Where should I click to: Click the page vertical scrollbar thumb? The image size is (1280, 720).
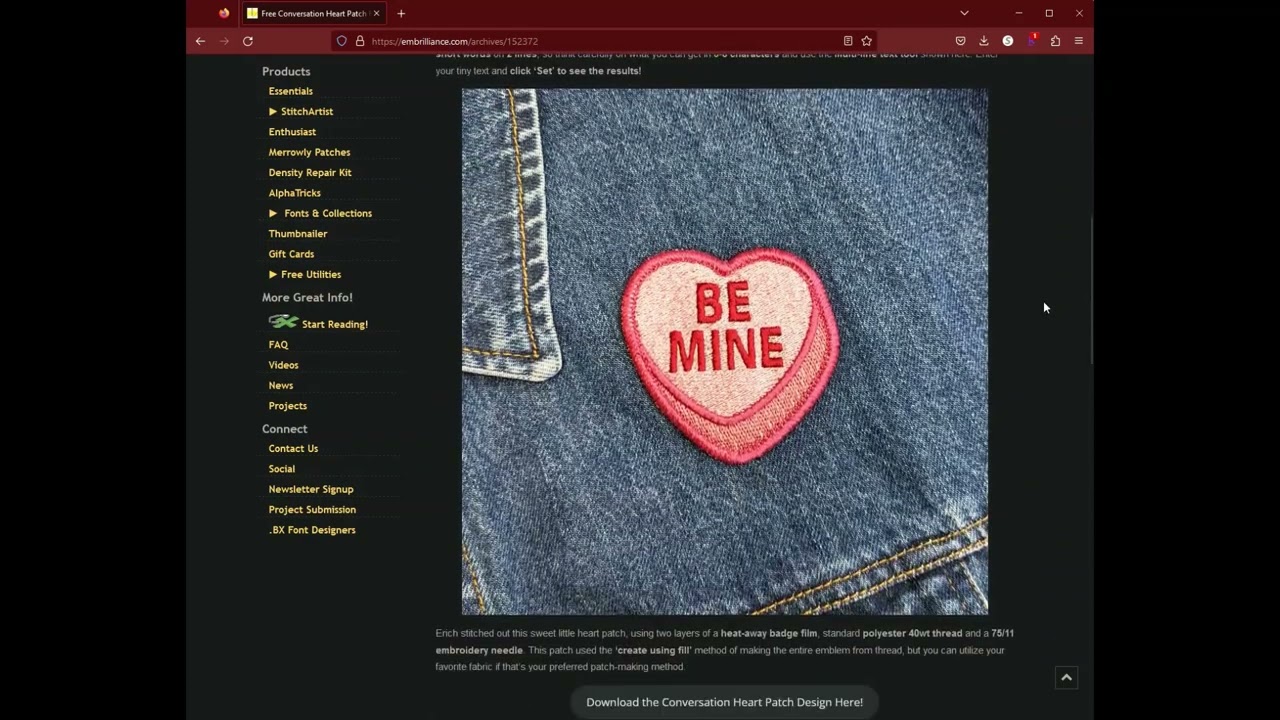1091,290
